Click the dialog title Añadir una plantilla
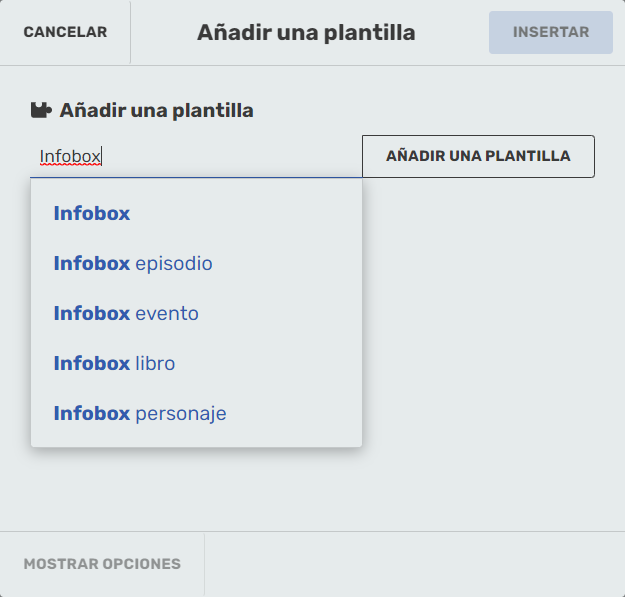 pyautogui.click(x=306, y=33)
